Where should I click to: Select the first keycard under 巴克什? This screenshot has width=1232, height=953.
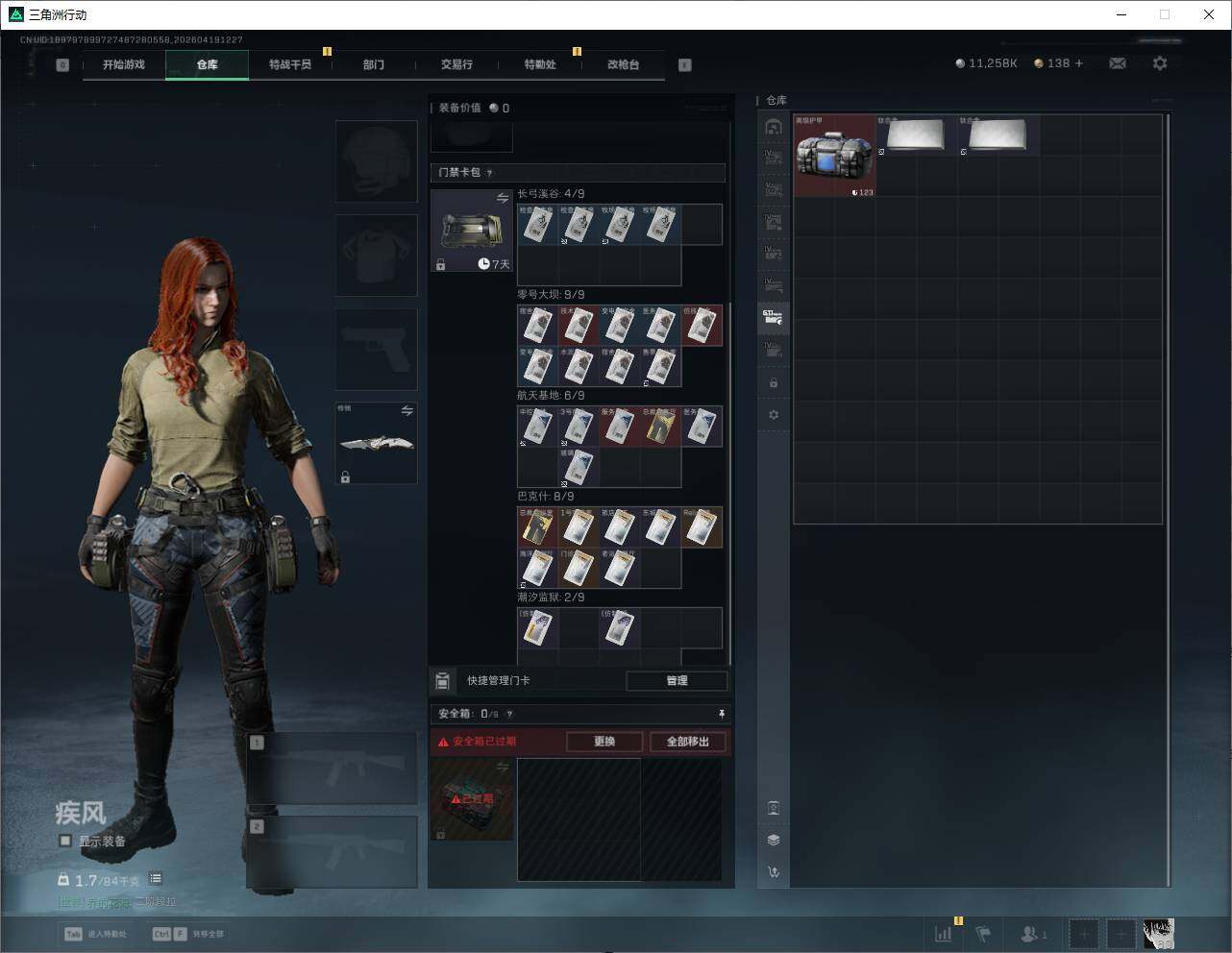(x=538, y=527)
